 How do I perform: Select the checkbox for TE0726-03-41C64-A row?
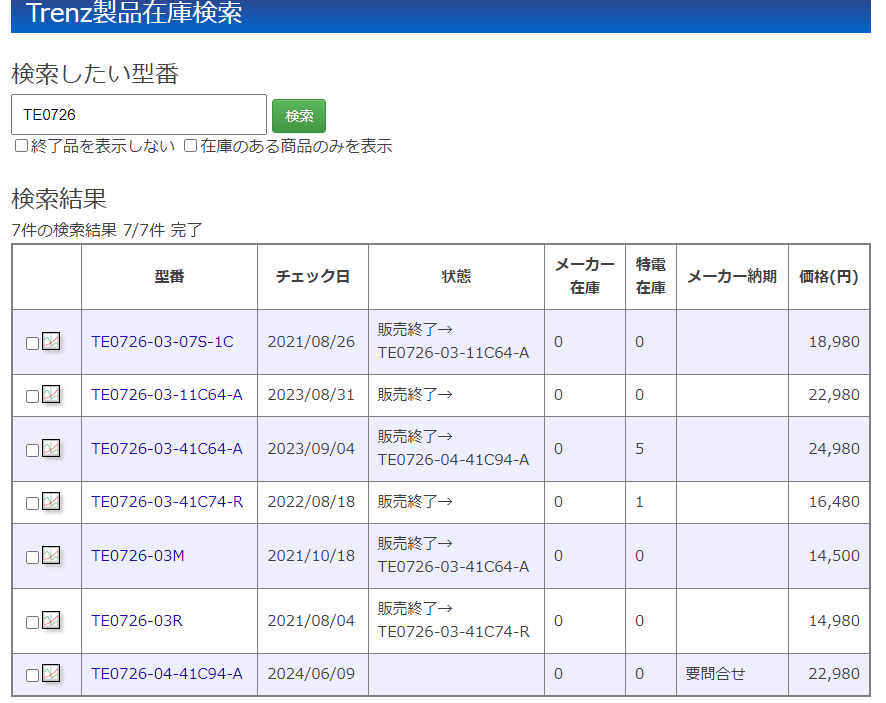click(32, 450)
